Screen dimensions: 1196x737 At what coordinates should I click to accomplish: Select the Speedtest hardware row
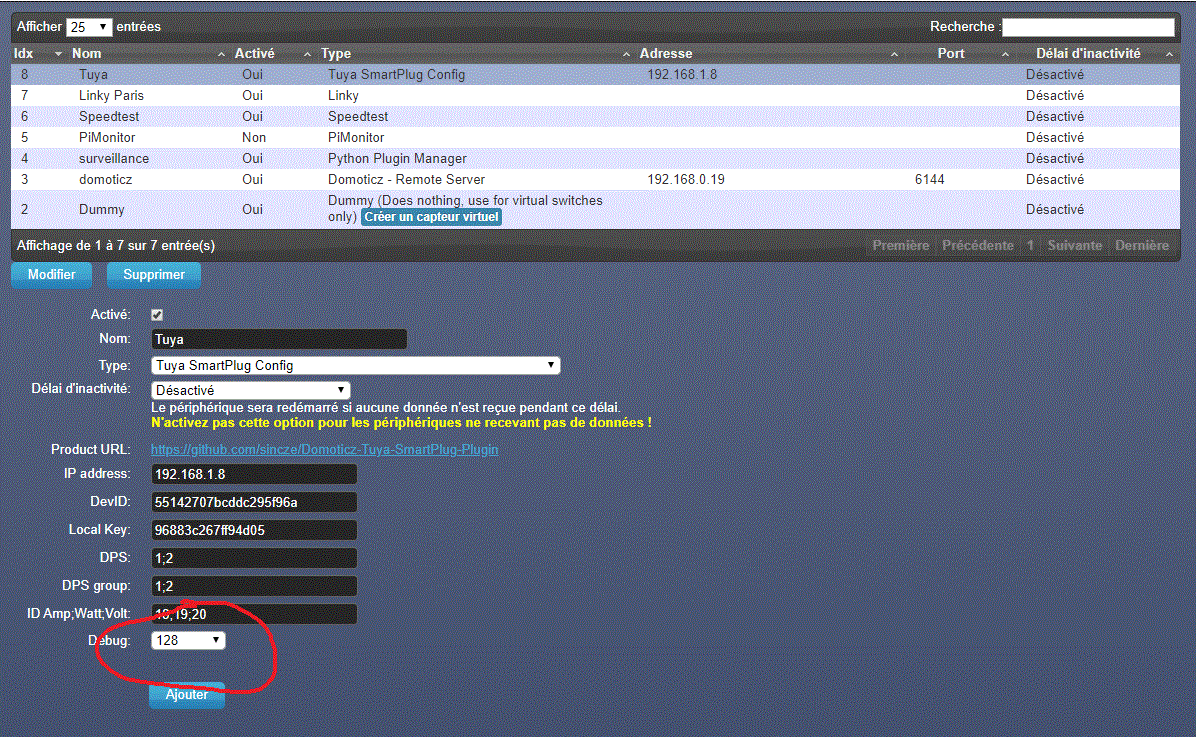596,117
